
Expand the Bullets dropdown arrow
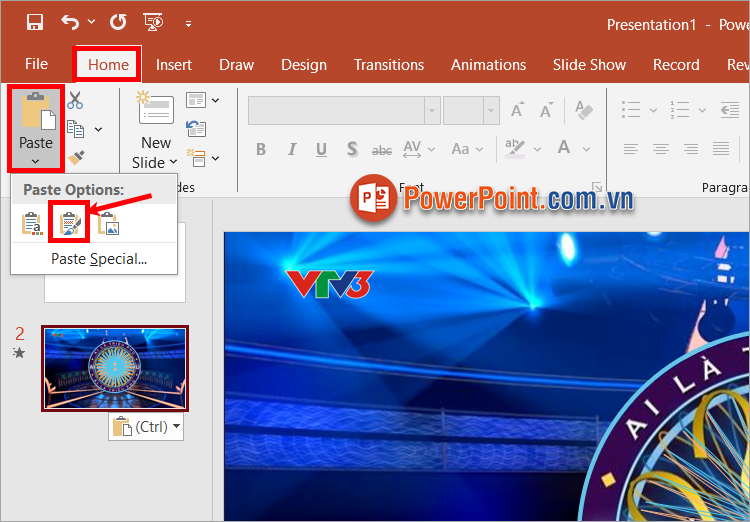click(653, 111)
